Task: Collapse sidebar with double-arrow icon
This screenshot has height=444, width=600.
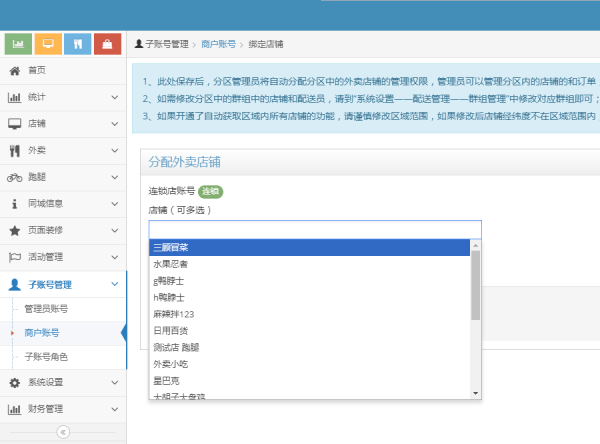Action: tap(63, 432)
